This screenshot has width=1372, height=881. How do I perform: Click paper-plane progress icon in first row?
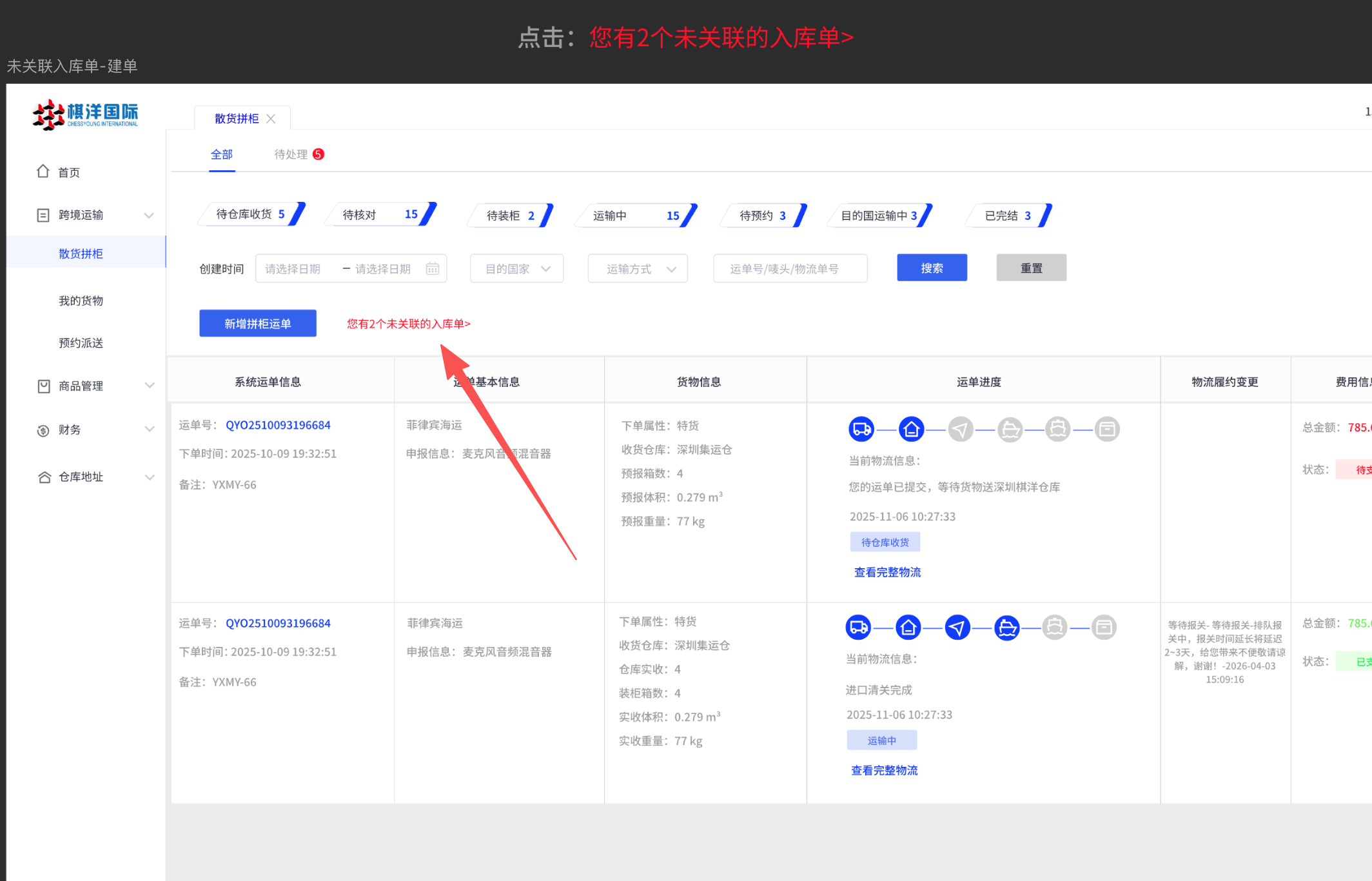click(961, 429)
